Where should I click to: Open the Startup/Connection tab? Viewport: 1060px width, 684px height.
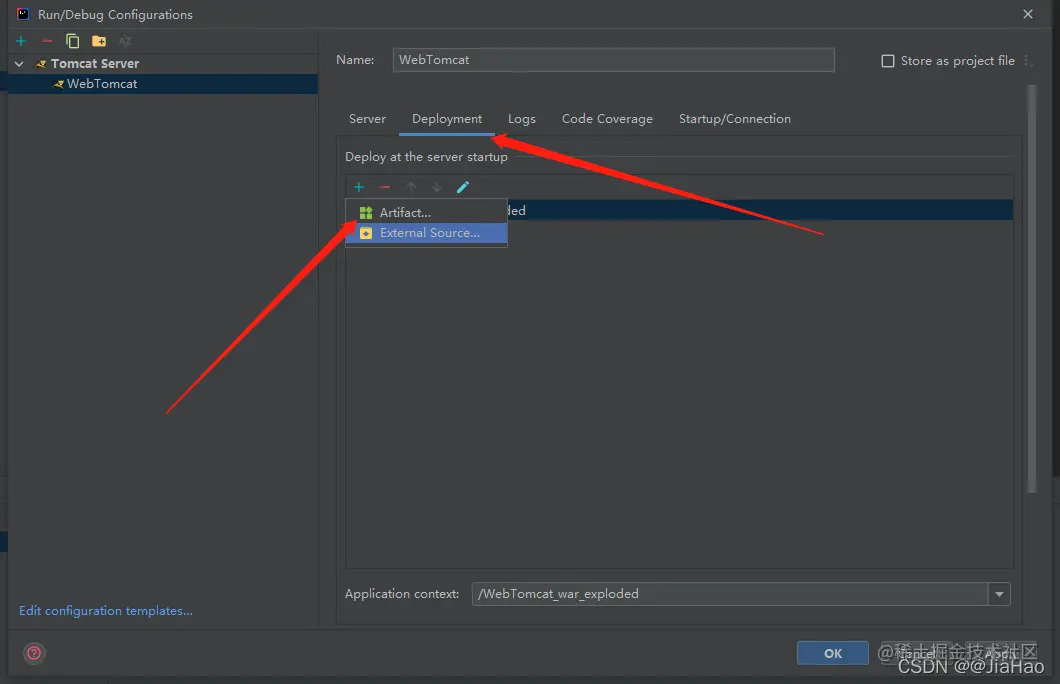pyautogui.click(x=735, y=119)
